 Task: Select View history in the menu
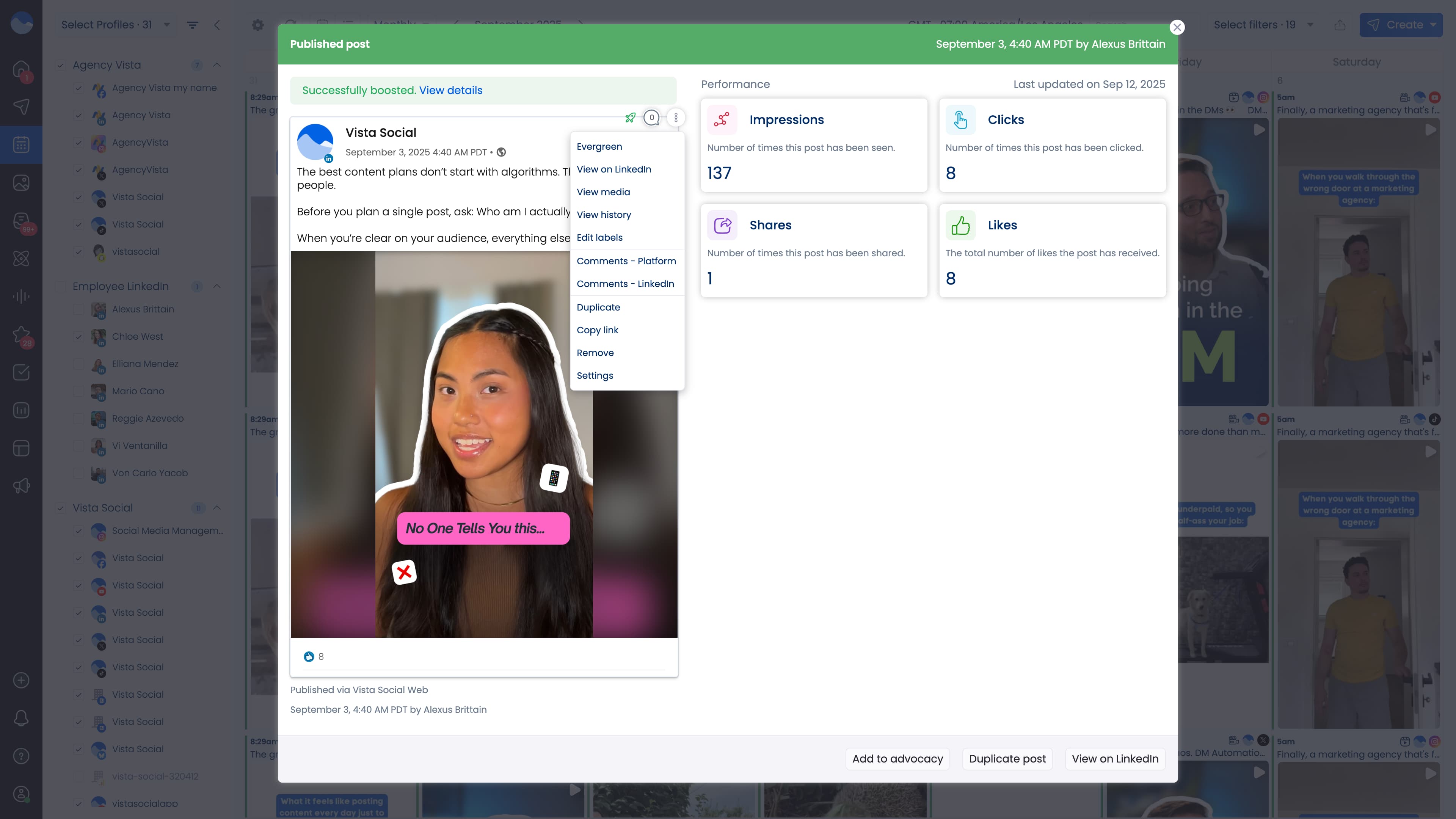click(604, 215)
